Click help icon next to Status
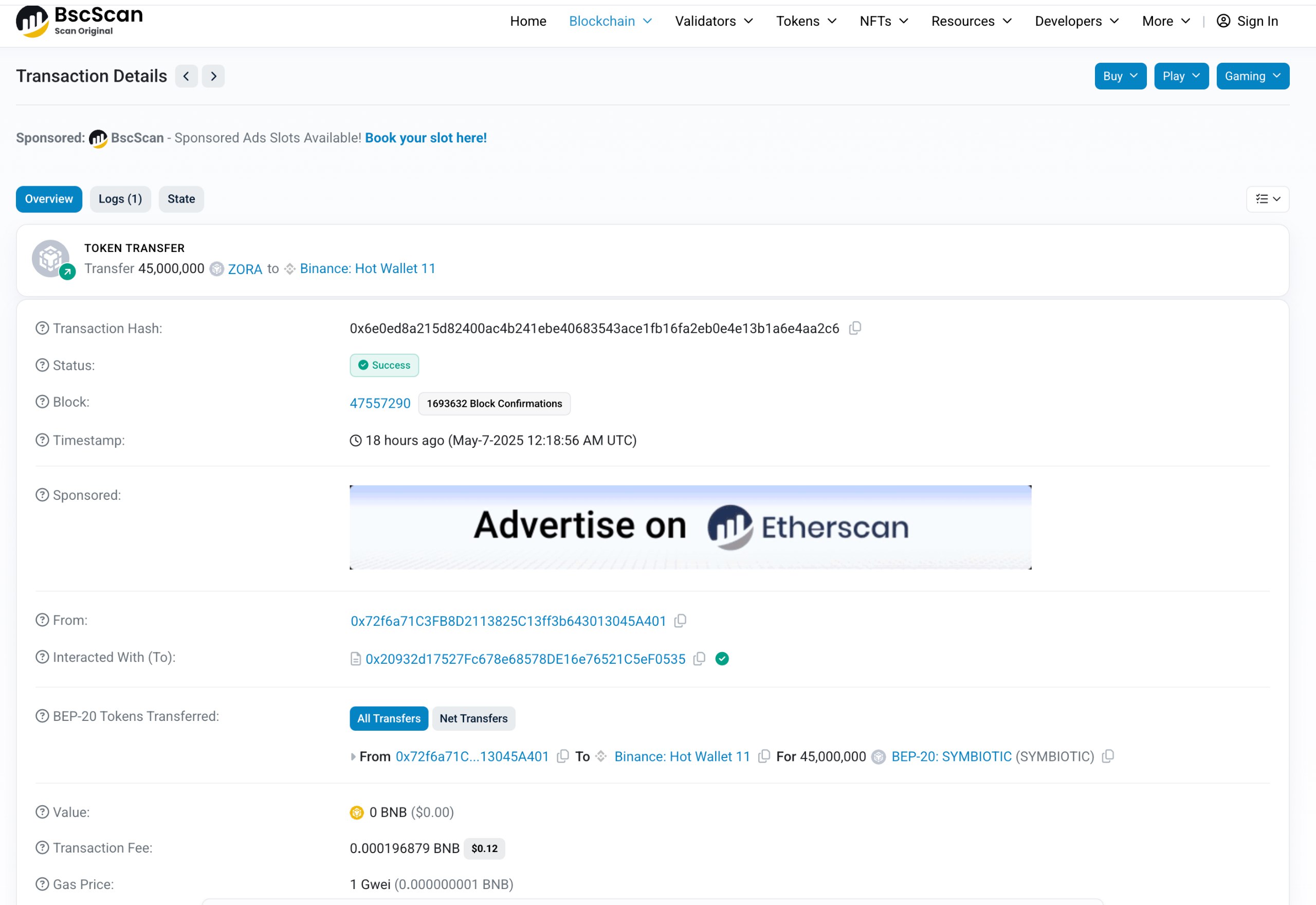This screenshot has height=905, width=1316. point(43,365)
